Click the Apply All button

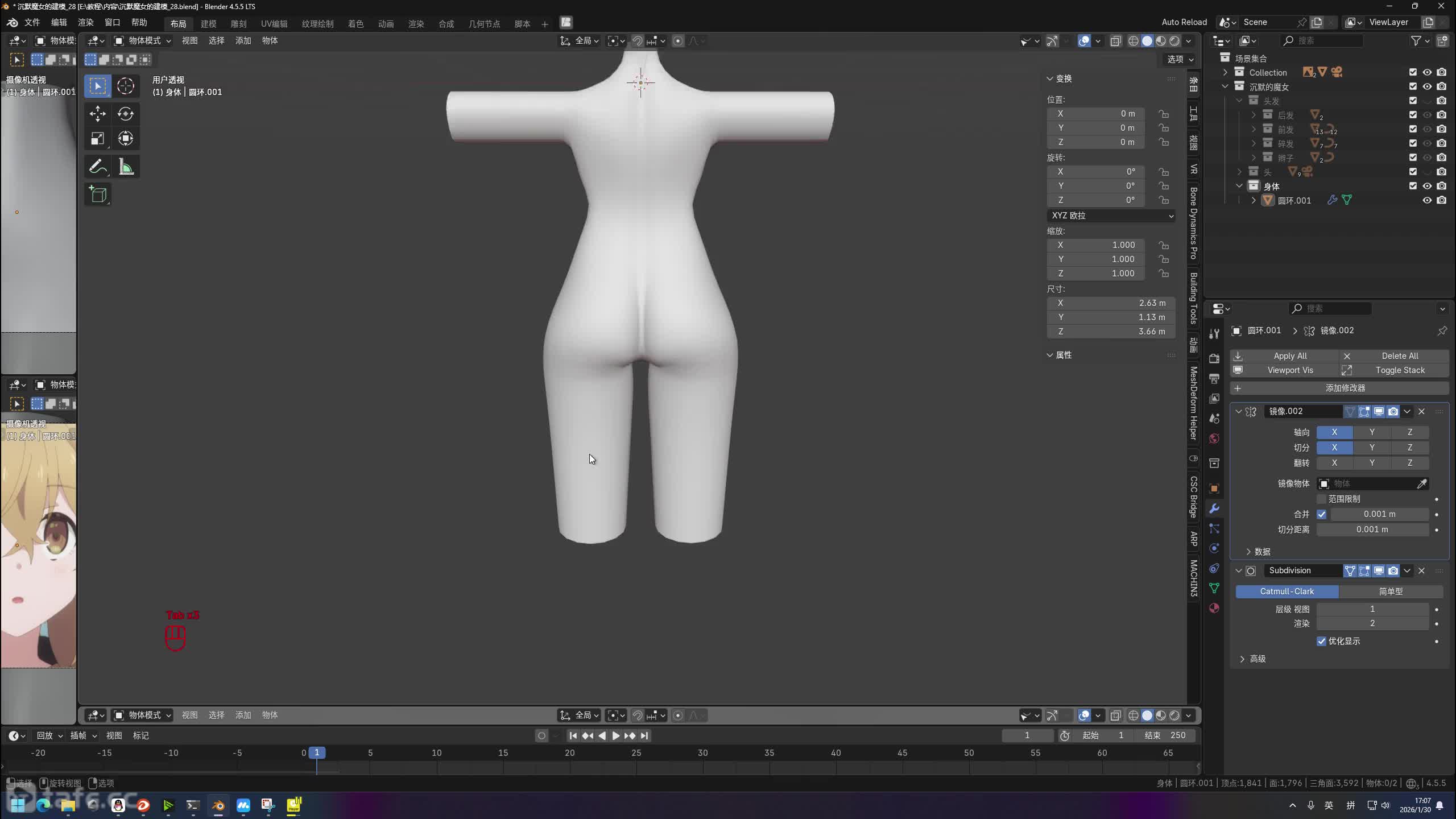(1289, 356)
